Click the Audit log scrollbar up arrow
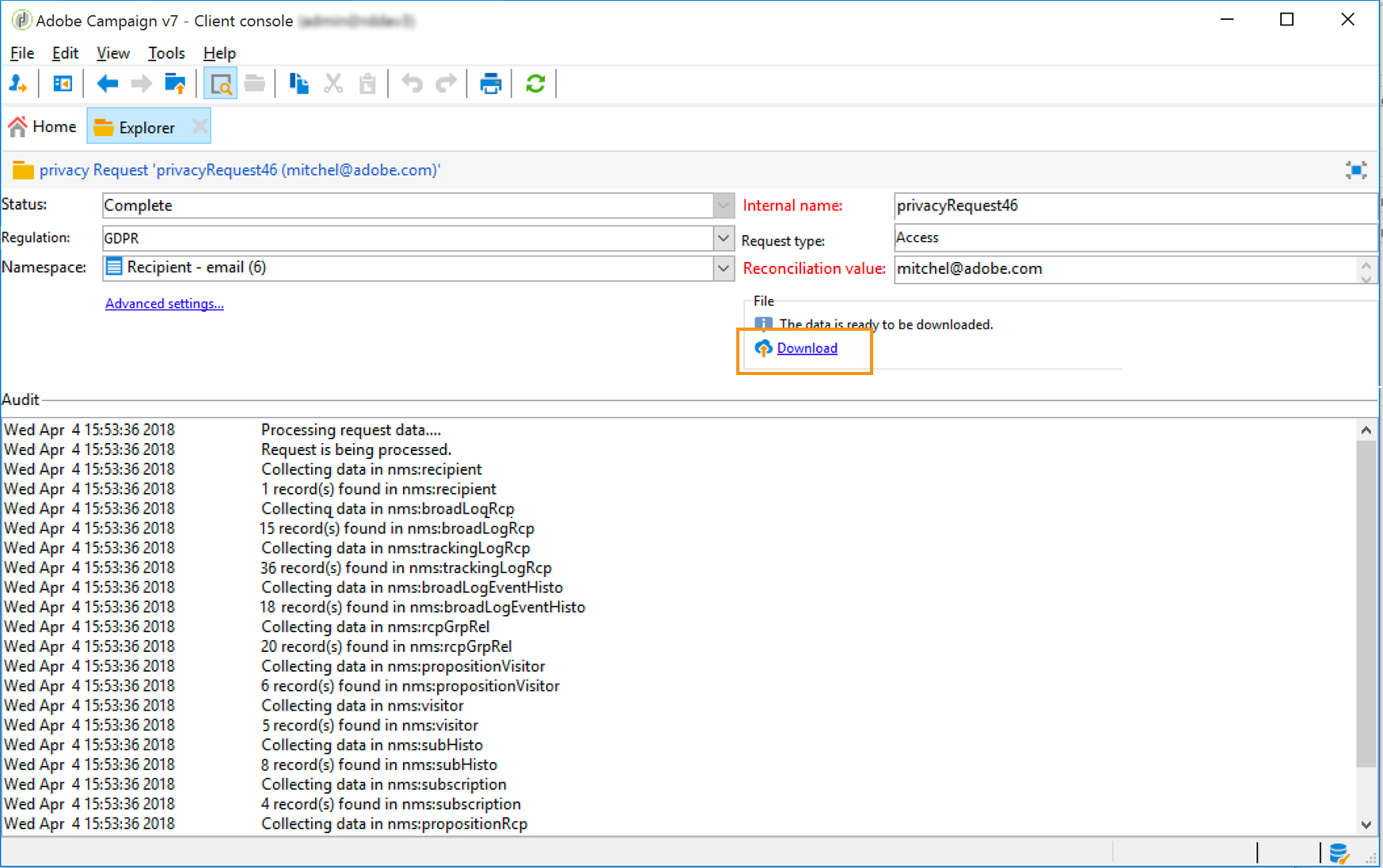Viewport: 1383px width, 868px height. point(1366,430)
